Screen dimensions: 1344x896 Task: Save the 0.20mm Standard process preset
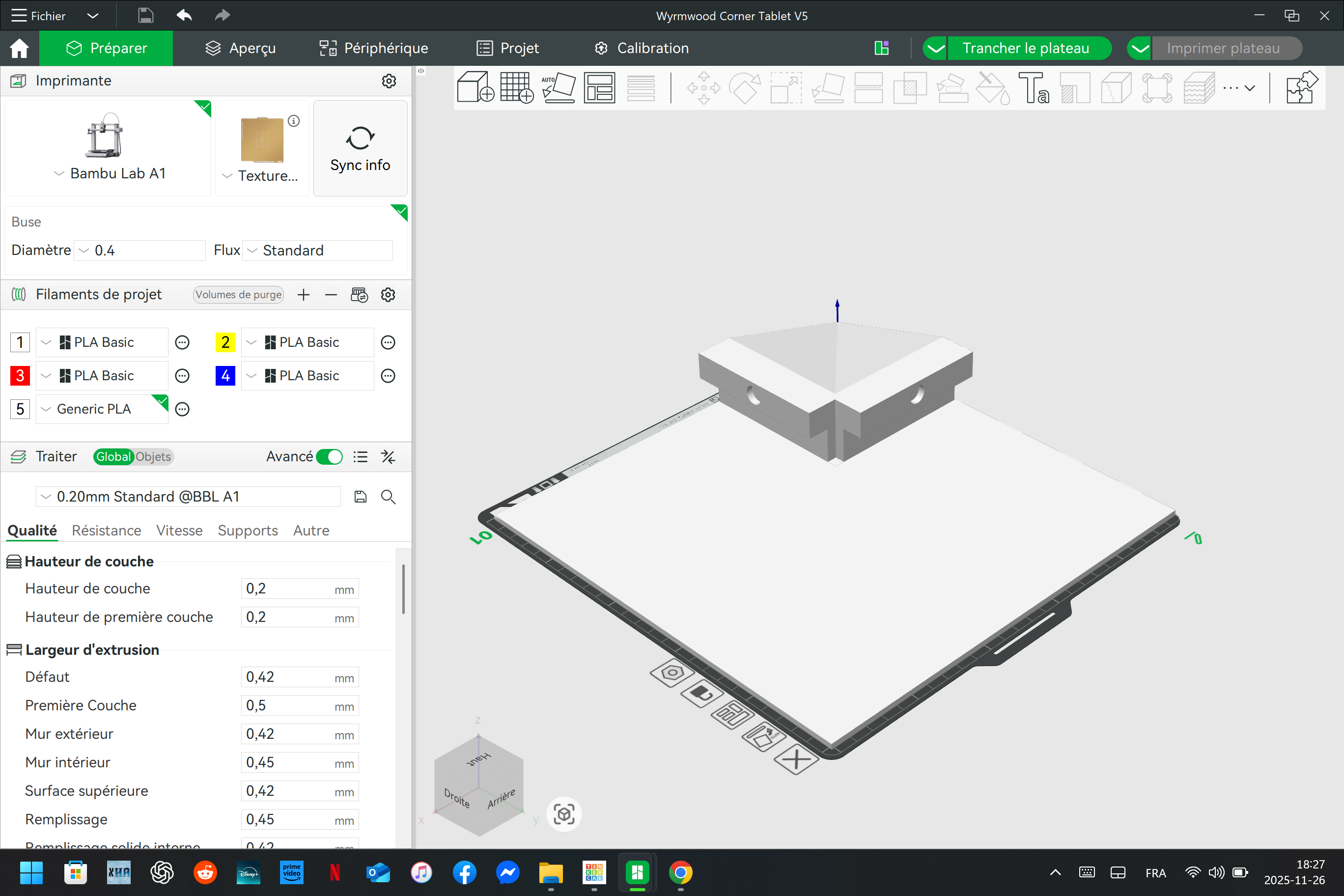360,497
